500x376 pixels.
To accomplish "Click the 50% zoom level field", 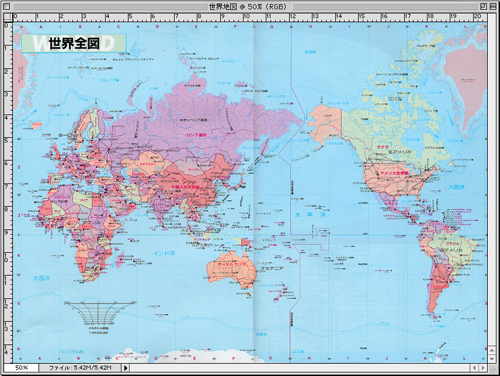I will [x=21, y=368].
